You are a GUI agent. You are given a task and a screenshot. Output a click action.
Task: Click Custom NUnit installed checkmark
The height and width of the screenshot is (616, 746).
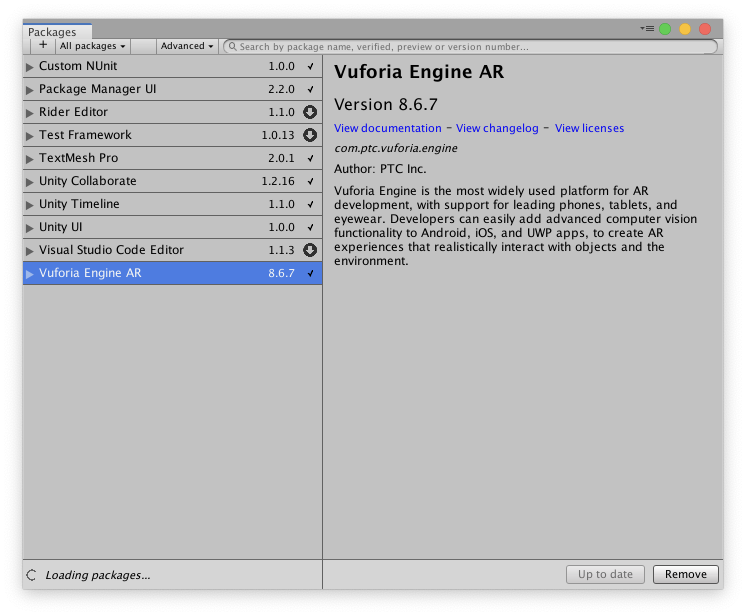point(311,67)
